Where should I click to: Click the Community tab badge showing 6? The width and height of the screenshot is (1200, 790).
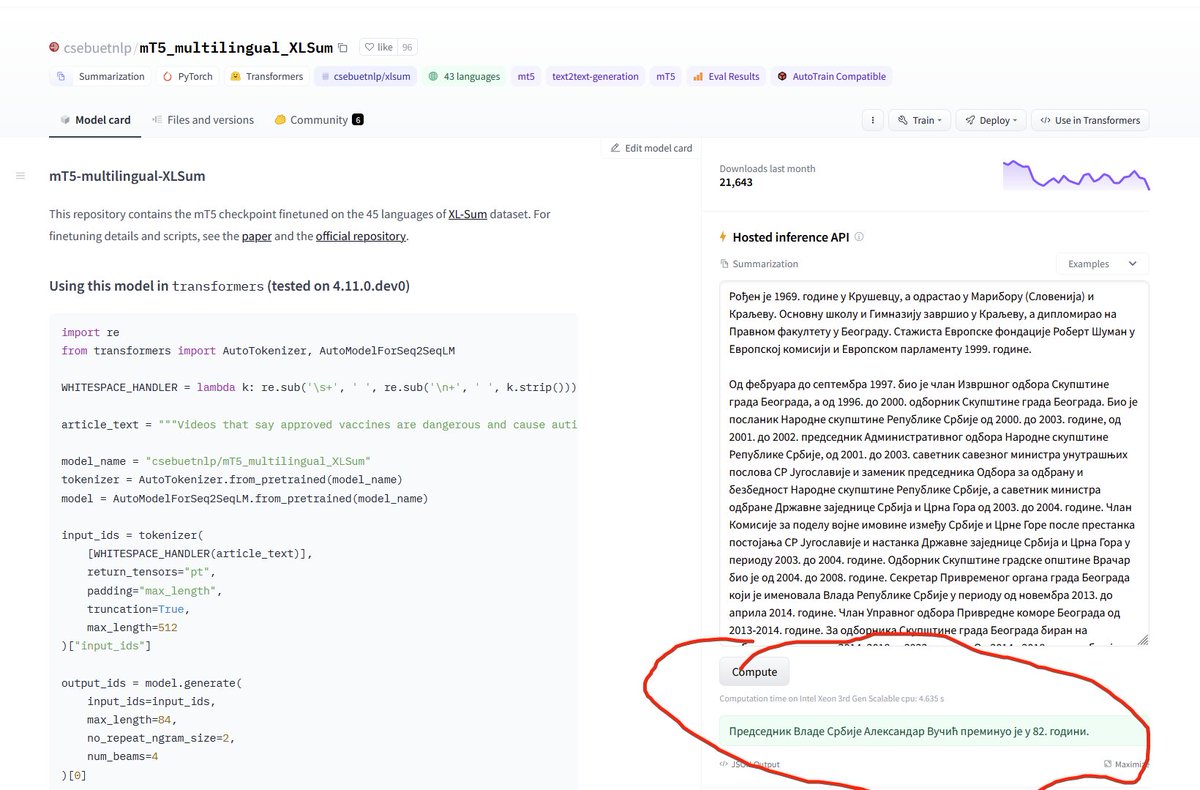(x=358, y=120)
